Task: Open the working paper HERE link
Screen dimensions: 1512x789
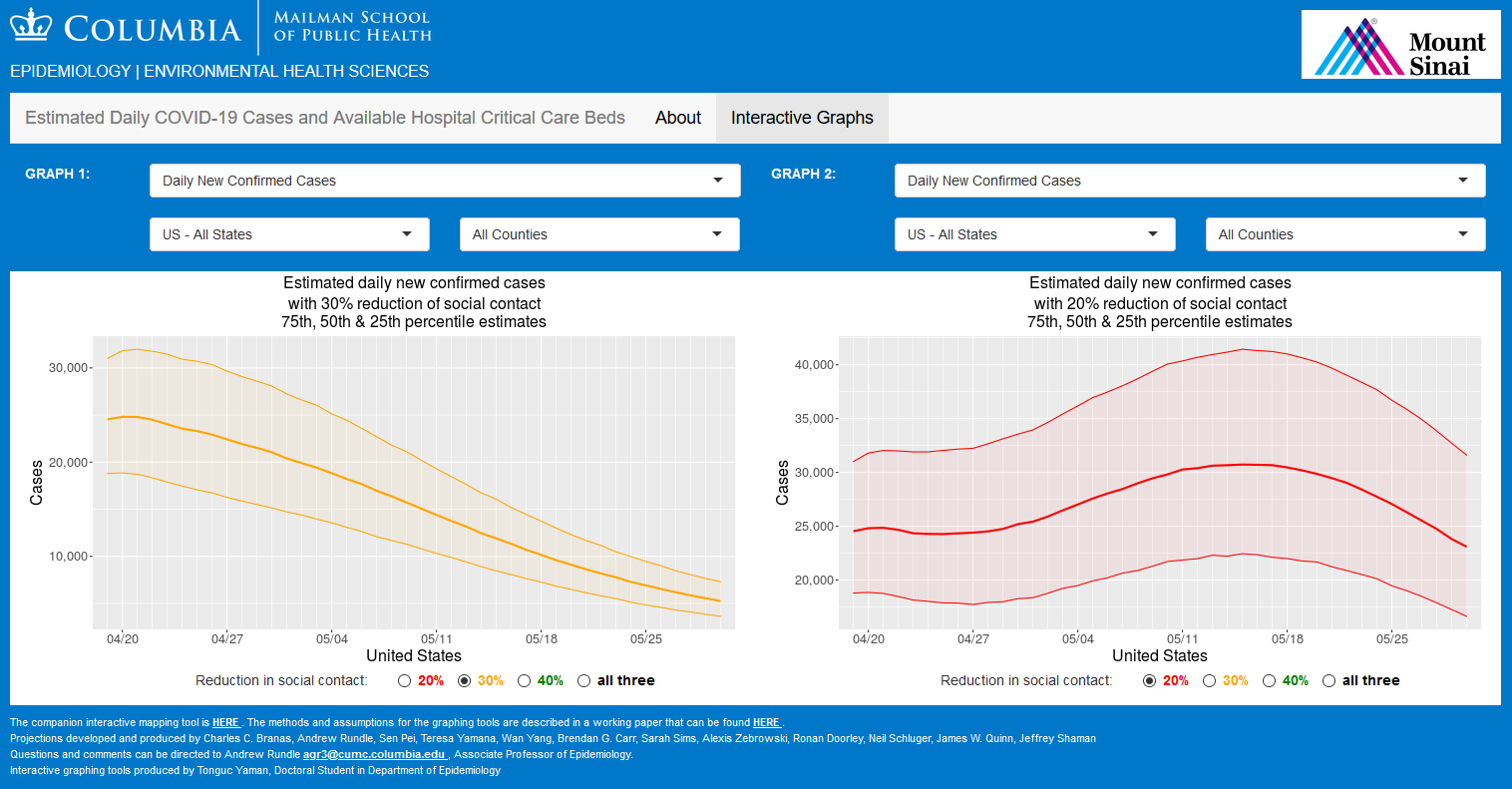Action: [766, 722]
